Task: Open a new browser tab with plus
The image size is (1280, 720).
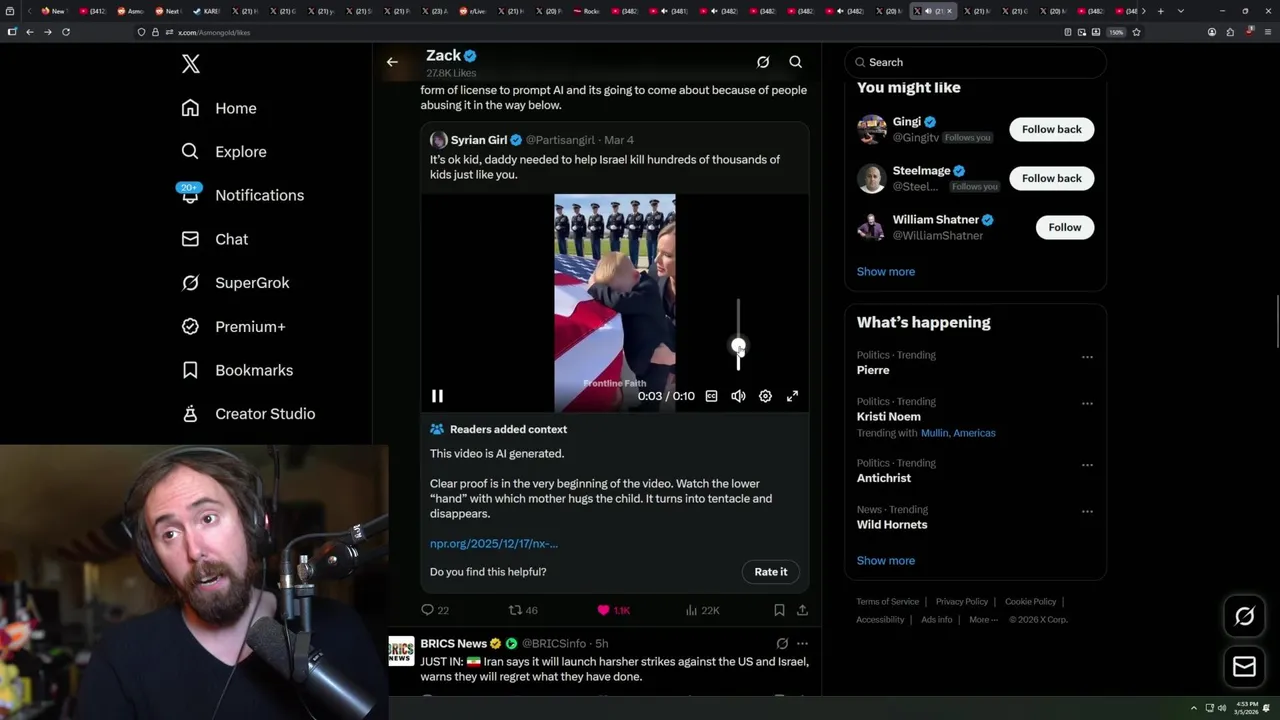Action: coord(1160,11)
